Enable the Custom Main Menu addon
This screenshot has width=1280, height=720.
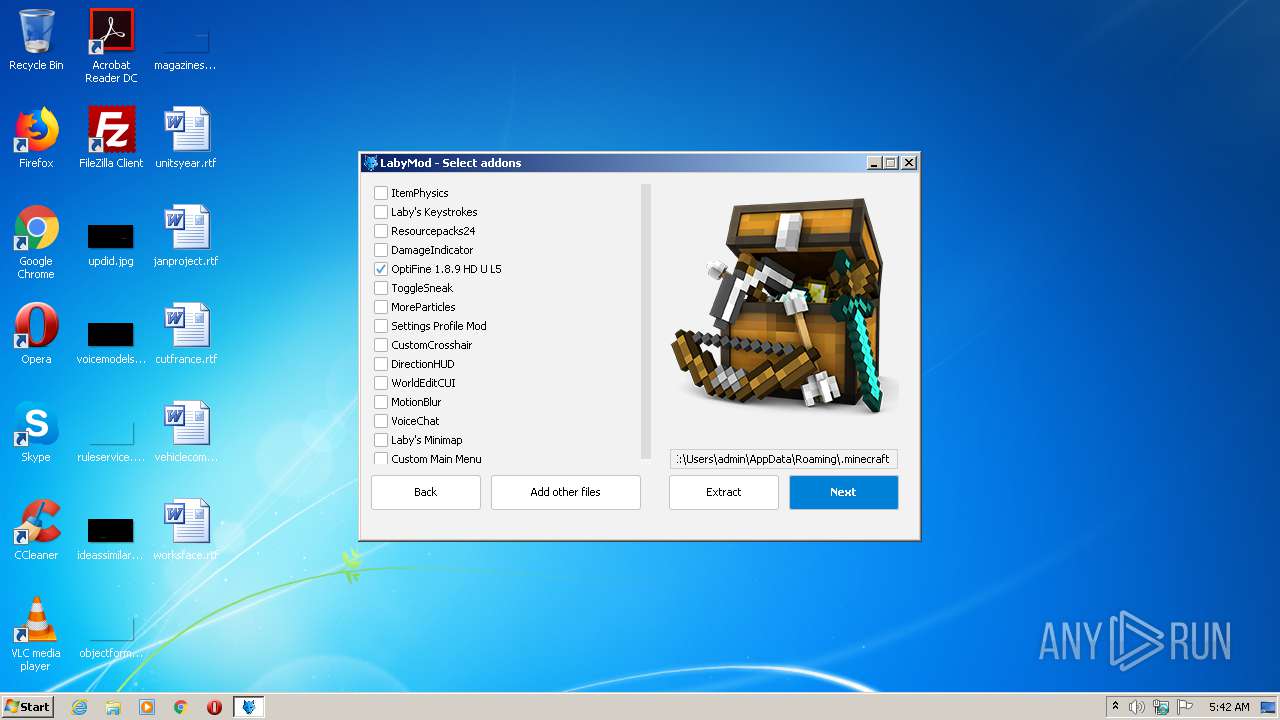(381, 458)
